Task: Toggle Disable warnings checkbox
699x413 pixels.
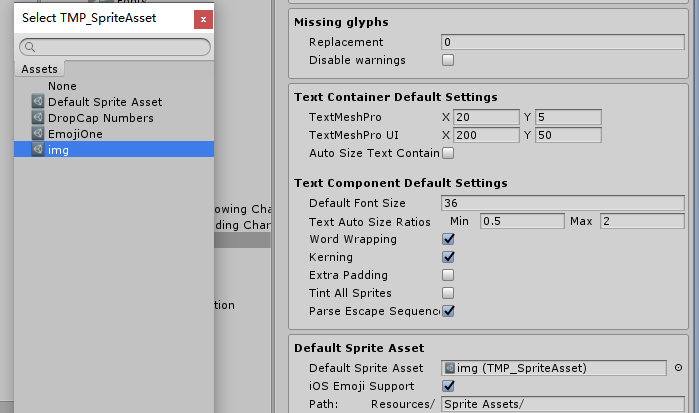Action: [x=448, y=60]
